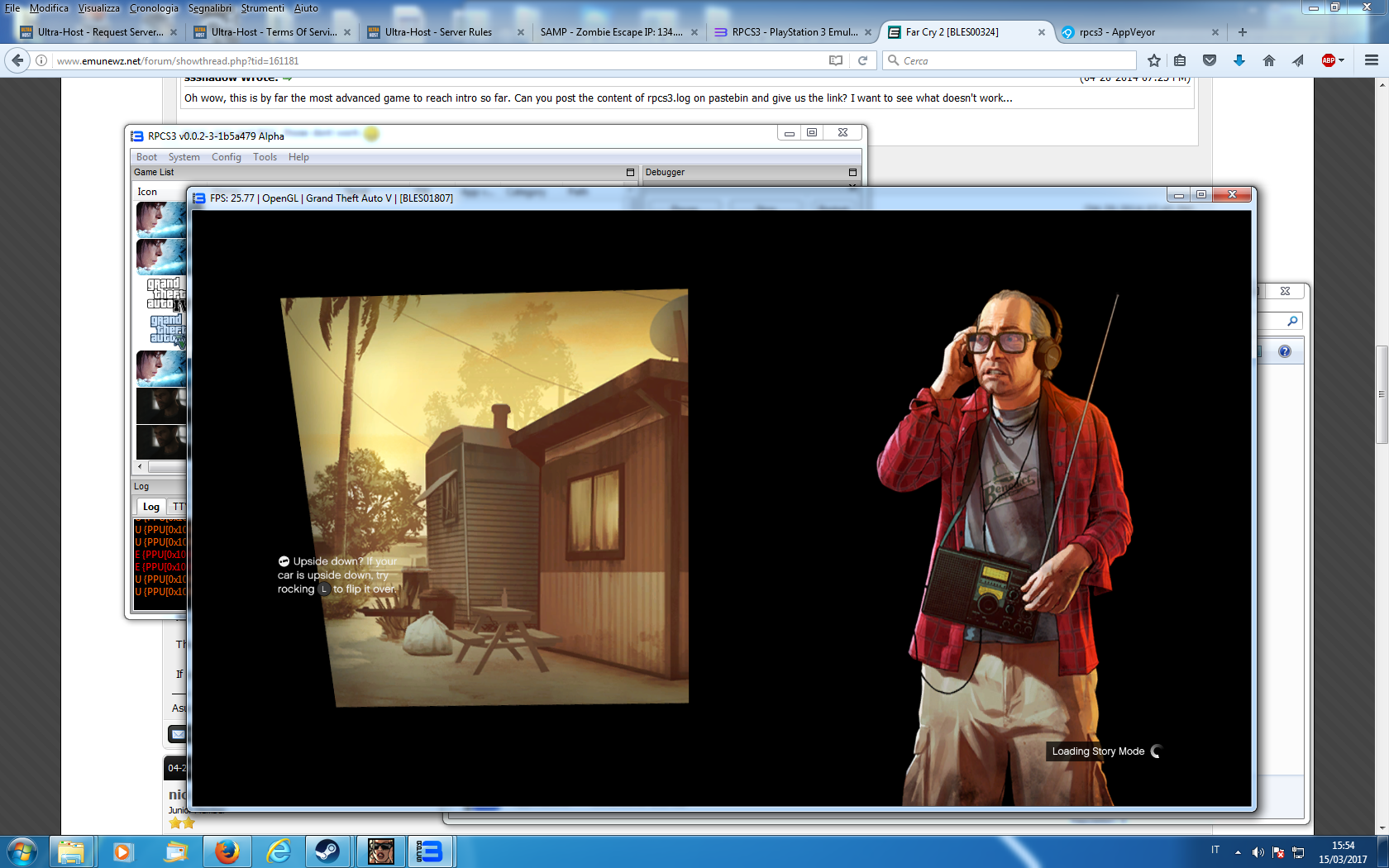Open the Help menu in RPCS3
Viewport: 1389px width, 868px height.
(298, 157)
